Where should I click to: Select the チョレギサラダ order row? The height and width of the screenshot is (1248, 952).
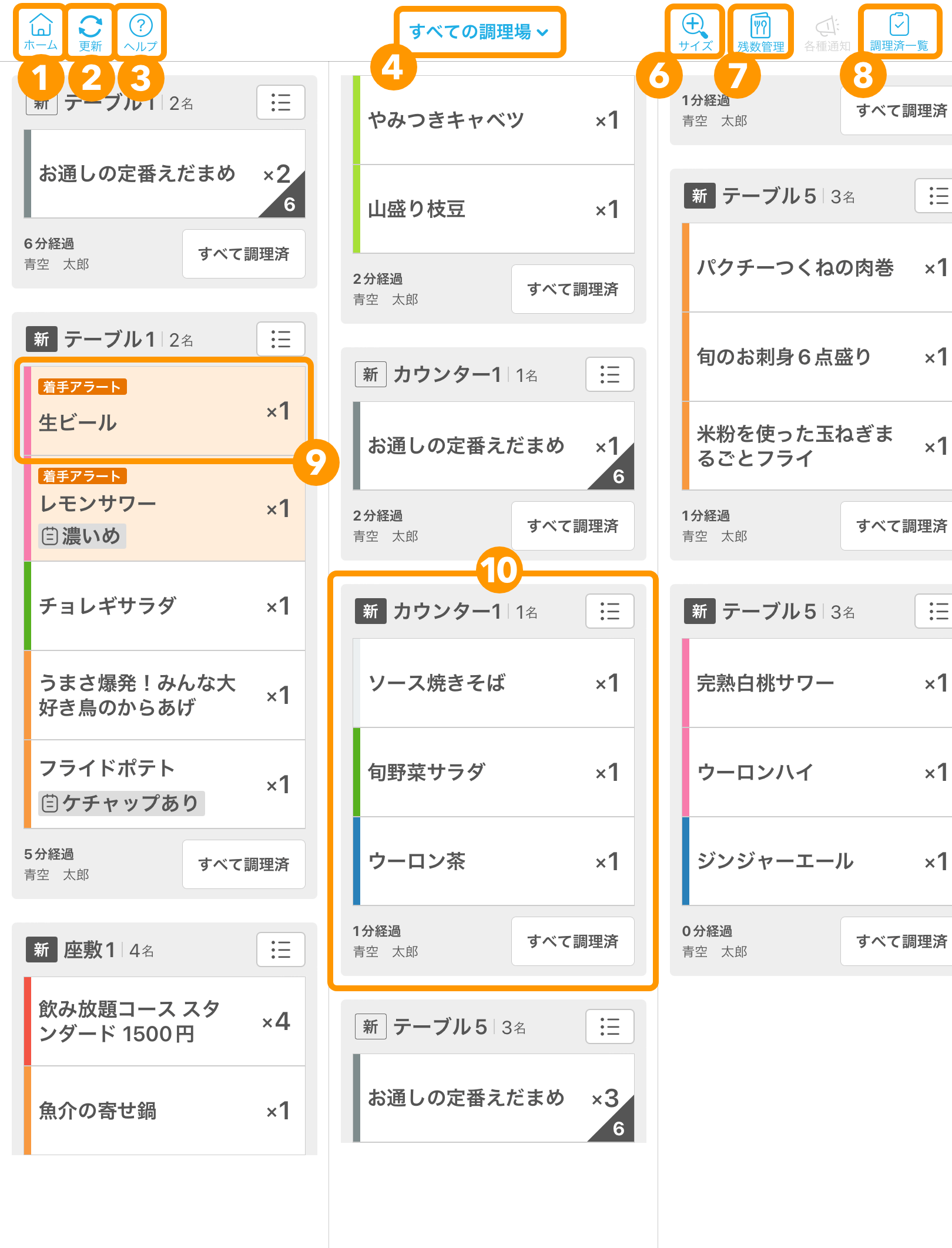(x=165, y=606)
